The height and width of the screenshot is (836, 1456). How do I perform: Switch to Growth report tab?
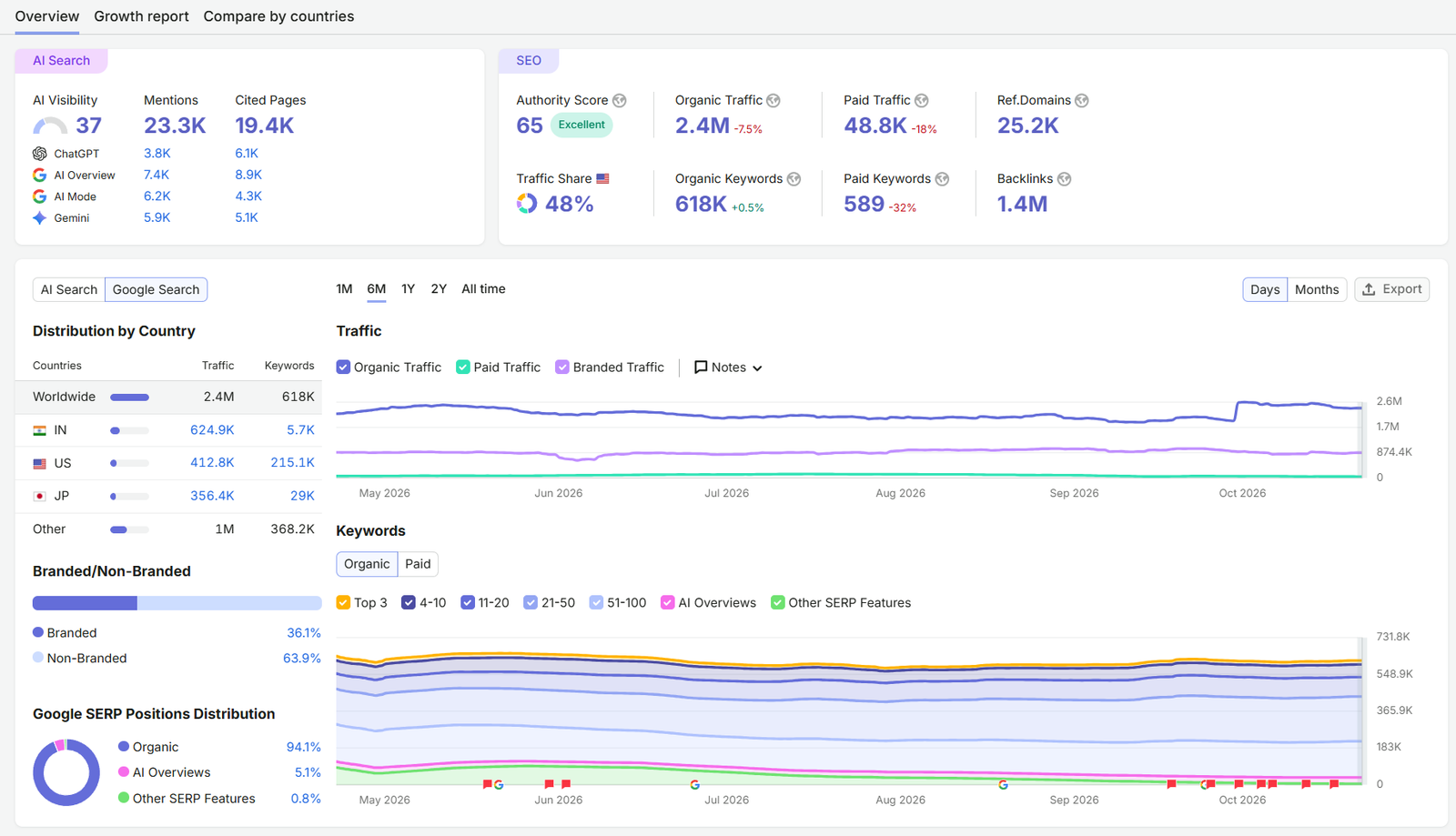142,16
